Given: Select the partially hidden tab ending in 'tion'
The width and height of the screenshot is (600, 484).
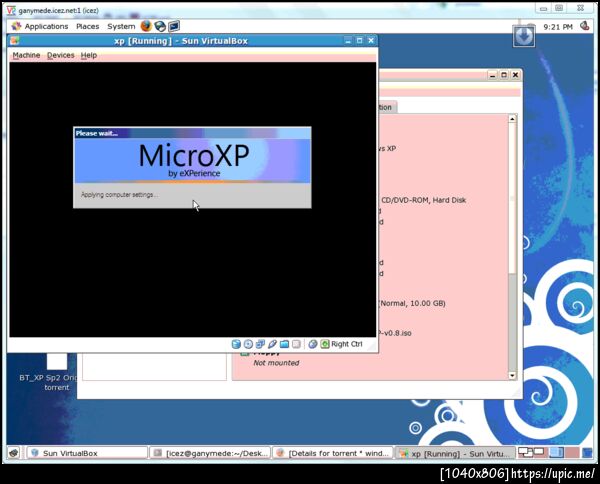Looking at the screenshot, I should tap(387, 108).
